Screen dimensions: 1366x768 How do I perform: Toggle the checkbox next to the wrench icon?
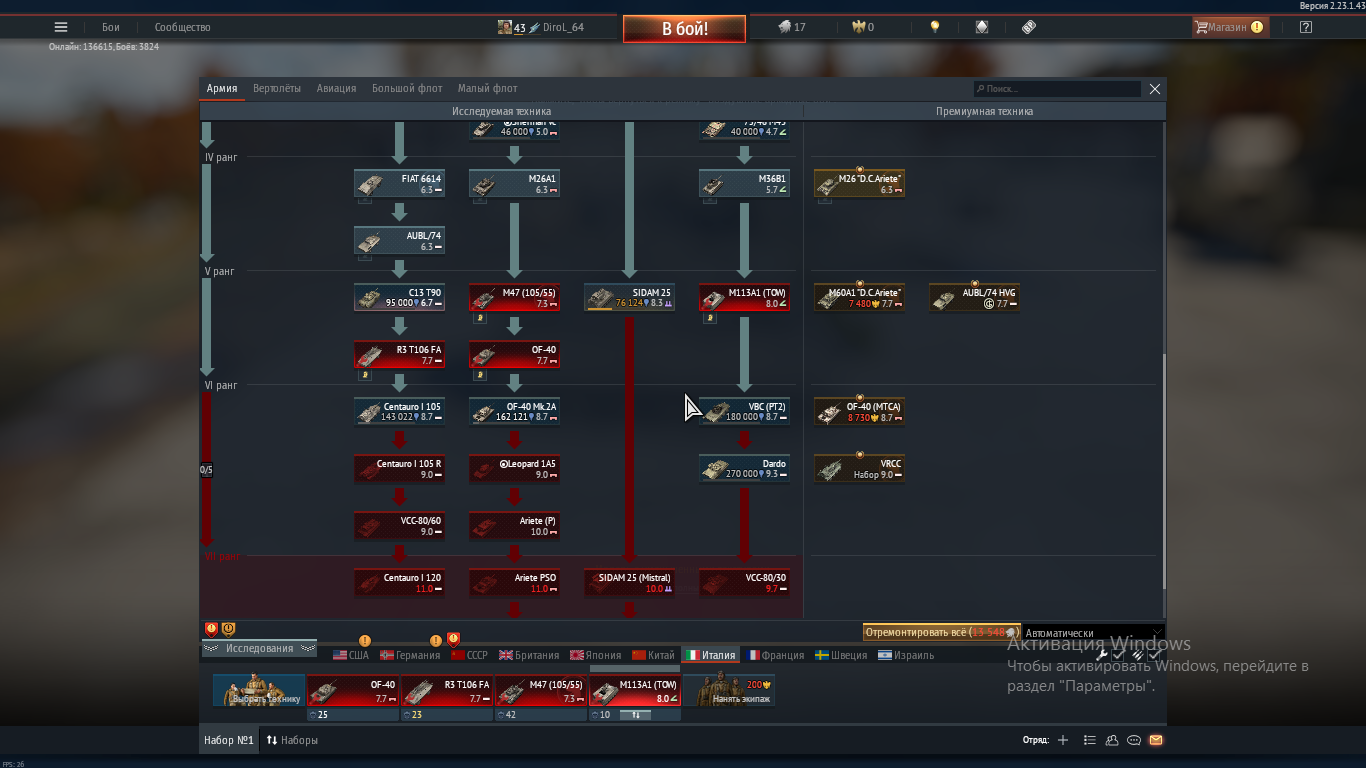click(x=1119, y=656)
